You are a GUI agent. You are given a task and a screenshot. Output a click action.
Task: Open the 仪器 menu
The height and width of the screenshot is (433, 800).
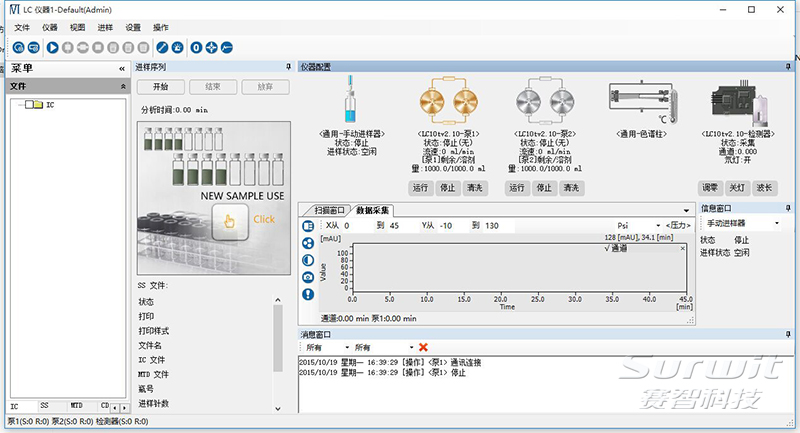point(50,28)
